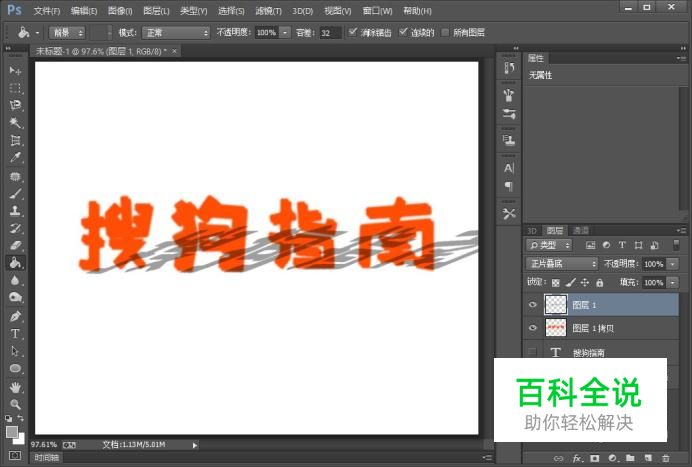Select the Clone Stamp tool
This screenshot has height=467, width=692.
[15, 211]
